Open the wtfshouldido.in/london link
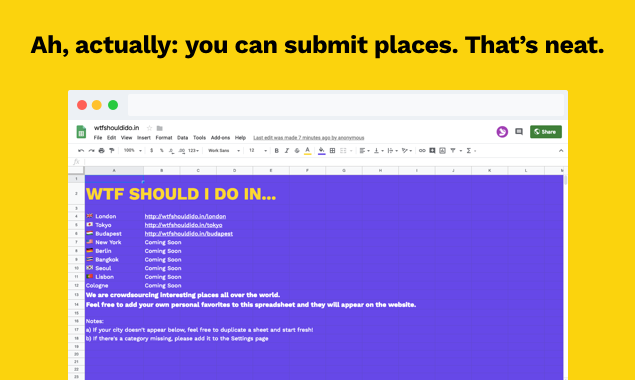 click(185, 216)
